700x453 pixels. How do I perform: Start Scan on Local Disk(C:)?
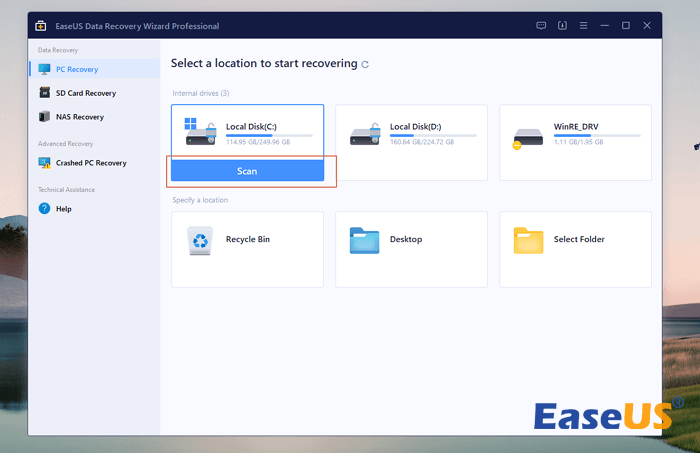(247, 171)
